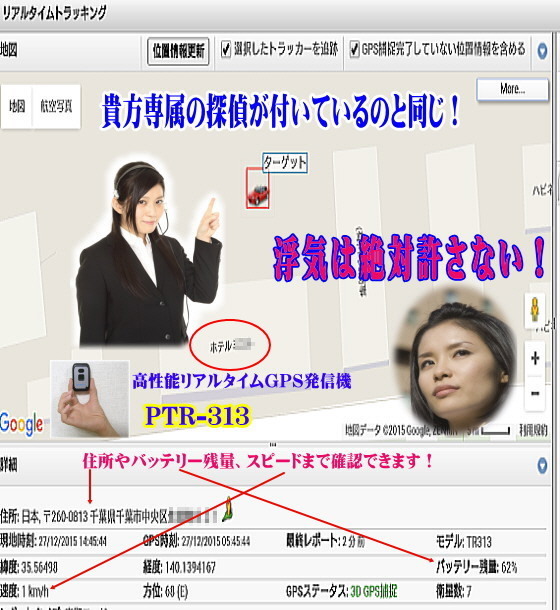Click the GPS device thumbnail photo

pyautogui.click(x=90, y=399)
